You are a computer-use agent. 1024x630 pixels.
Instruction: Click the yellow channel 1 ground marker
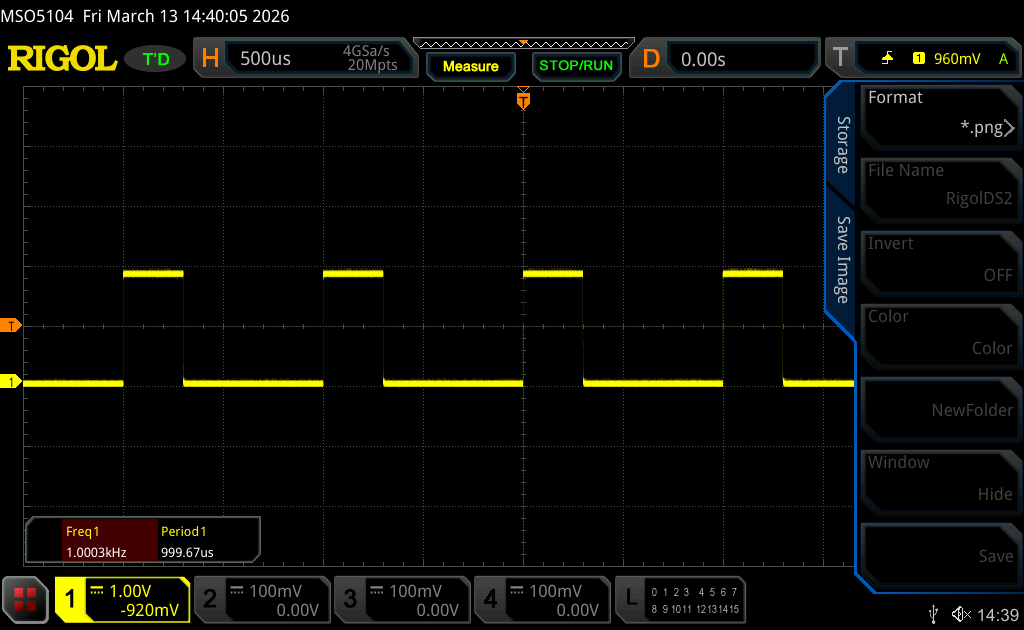tap(11, 382)
